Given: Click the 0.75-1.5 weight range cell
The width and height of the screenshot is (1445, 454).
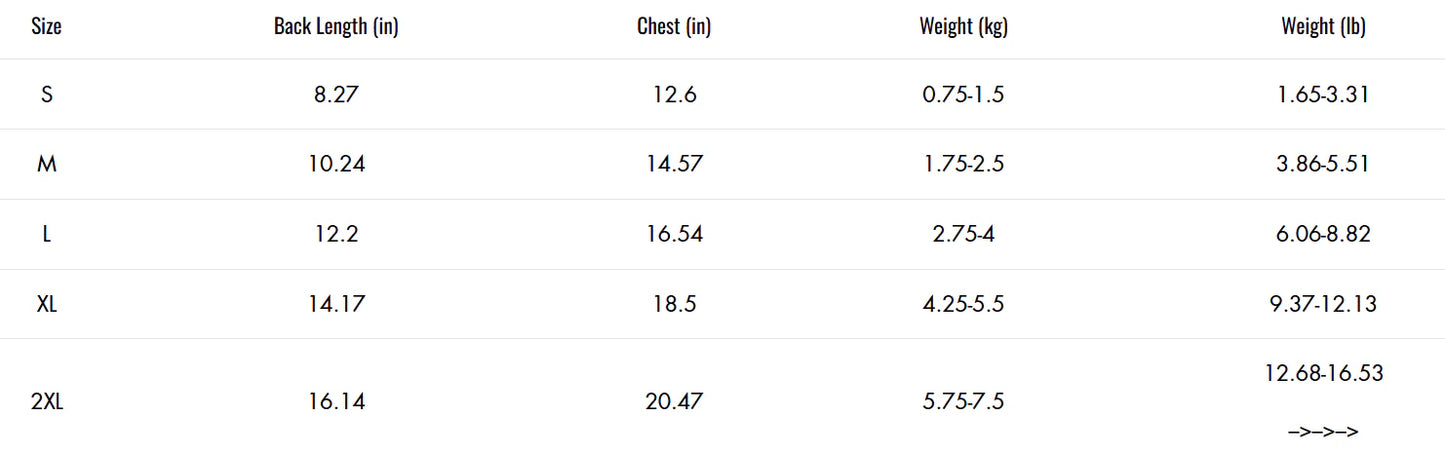Looking at the screenshot, I should [964, 95].
